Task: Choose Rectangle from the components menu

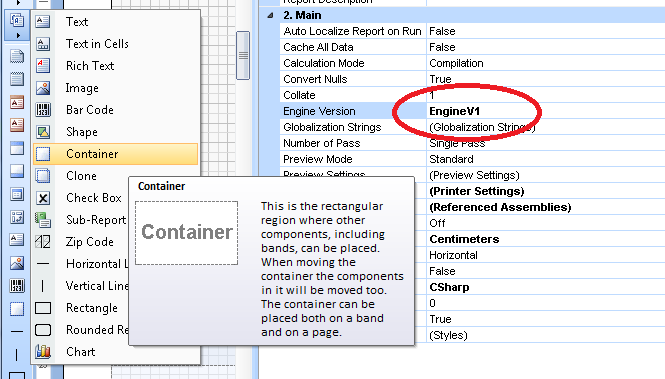Action: tap(81, 308)
